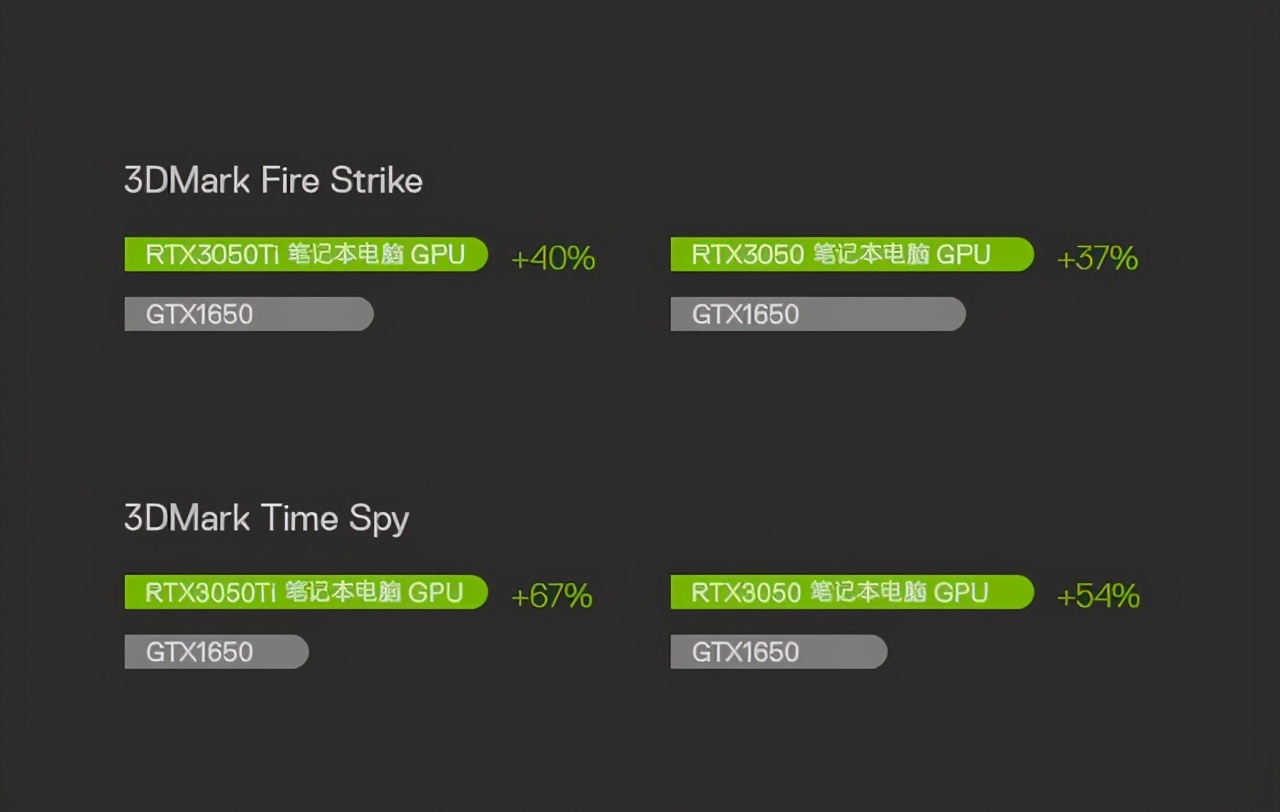Select GTX1650 bar below Time Spy RTX3050
The width and height of the screenshot is (1280, 812).
778,652
